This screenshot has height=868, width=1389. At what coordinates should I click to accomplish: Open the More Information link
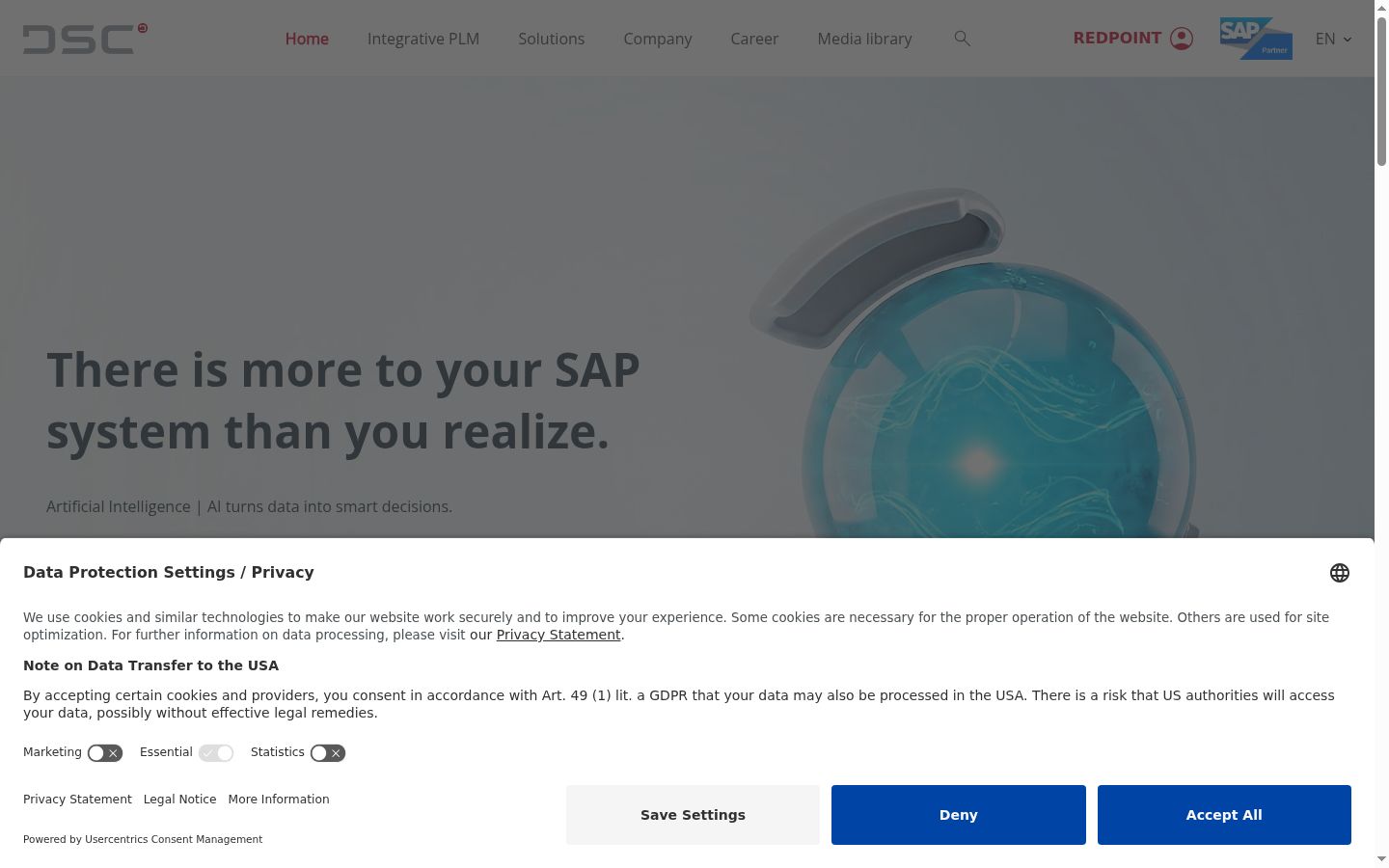tap(279, 800)
